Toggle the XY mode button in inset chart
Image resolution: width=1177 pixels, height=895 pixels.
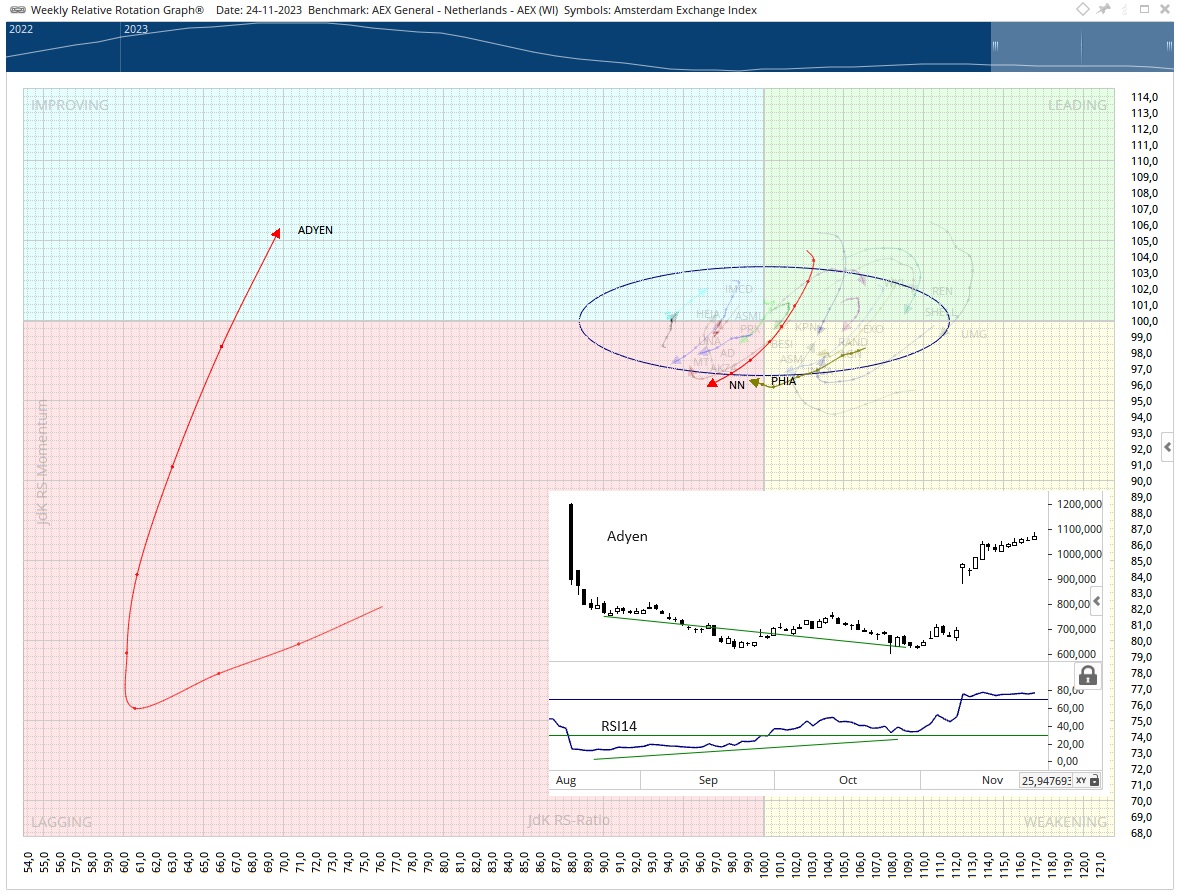[1080, 780]
